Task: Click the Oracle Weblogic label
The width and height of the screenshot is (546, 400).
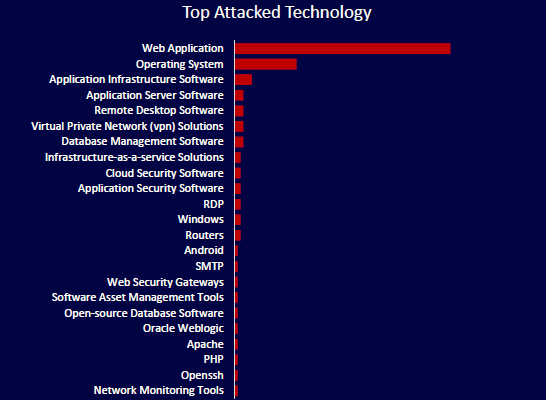Action: [x=184, y=328]
